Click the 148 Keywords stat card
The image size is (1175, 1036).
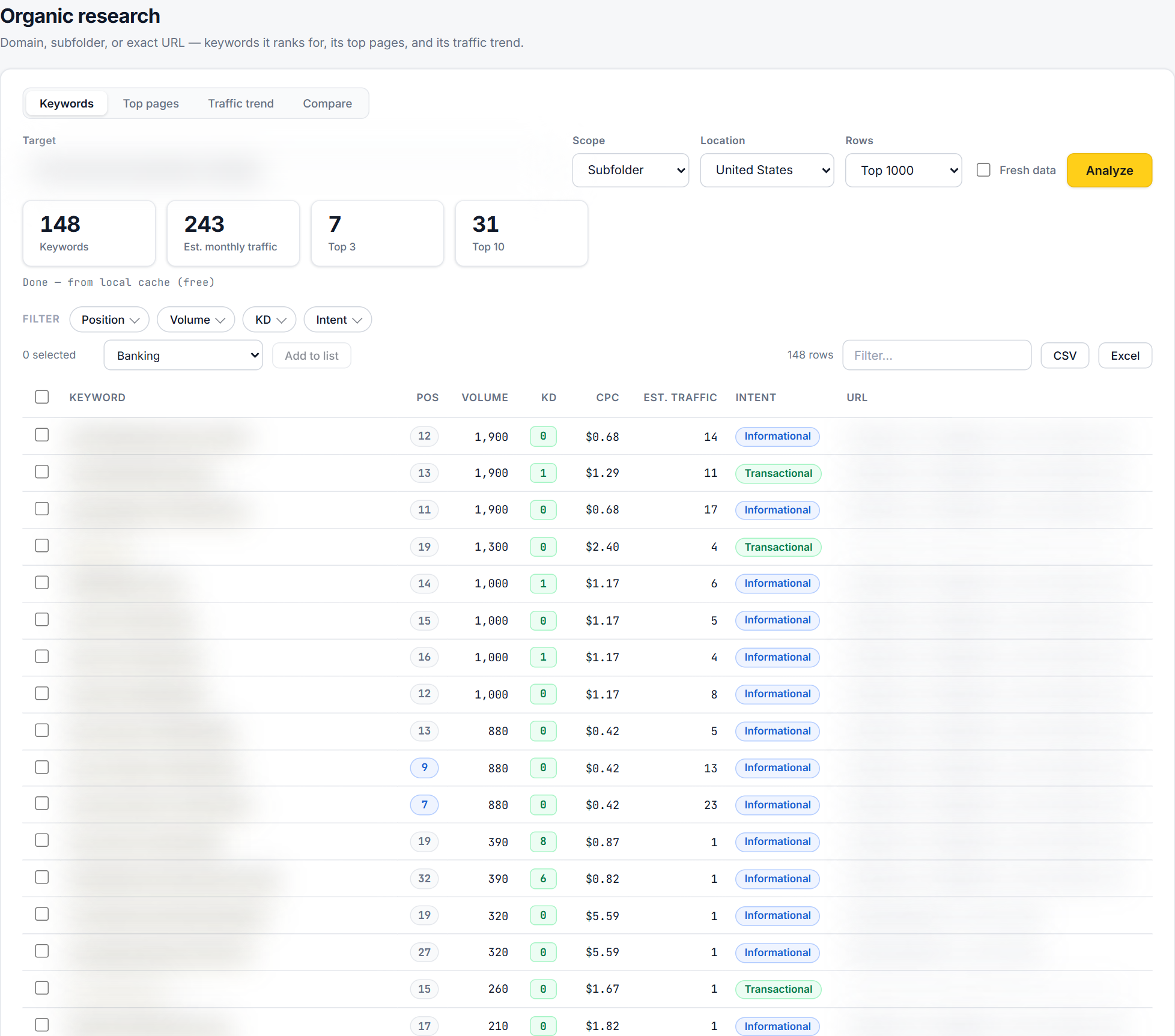click(89, 233)
